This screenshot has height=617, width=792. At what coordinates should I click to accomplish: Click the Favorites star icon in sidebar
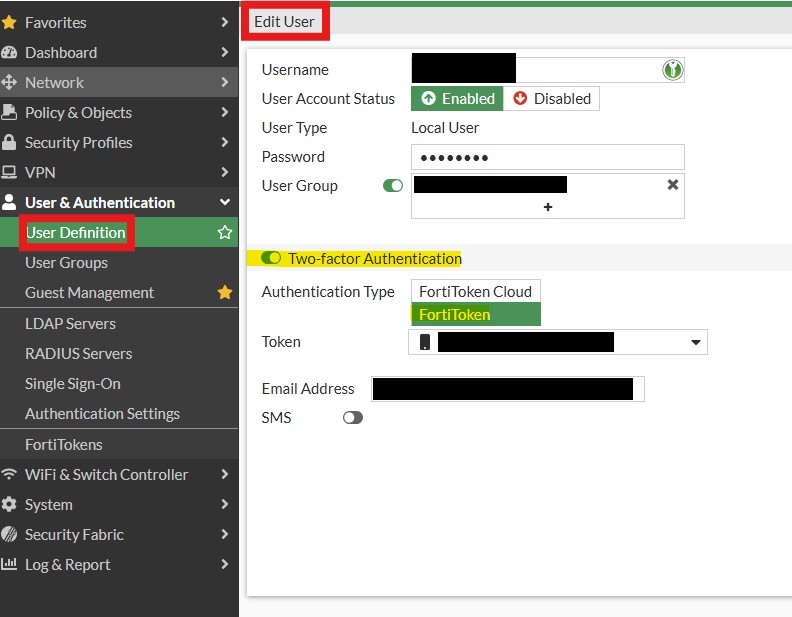(9, 22)
